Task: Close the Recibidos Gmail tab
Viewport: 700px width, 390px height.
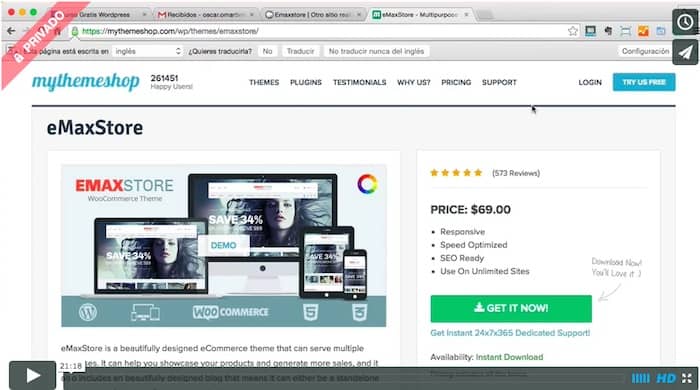Action: 252,15
